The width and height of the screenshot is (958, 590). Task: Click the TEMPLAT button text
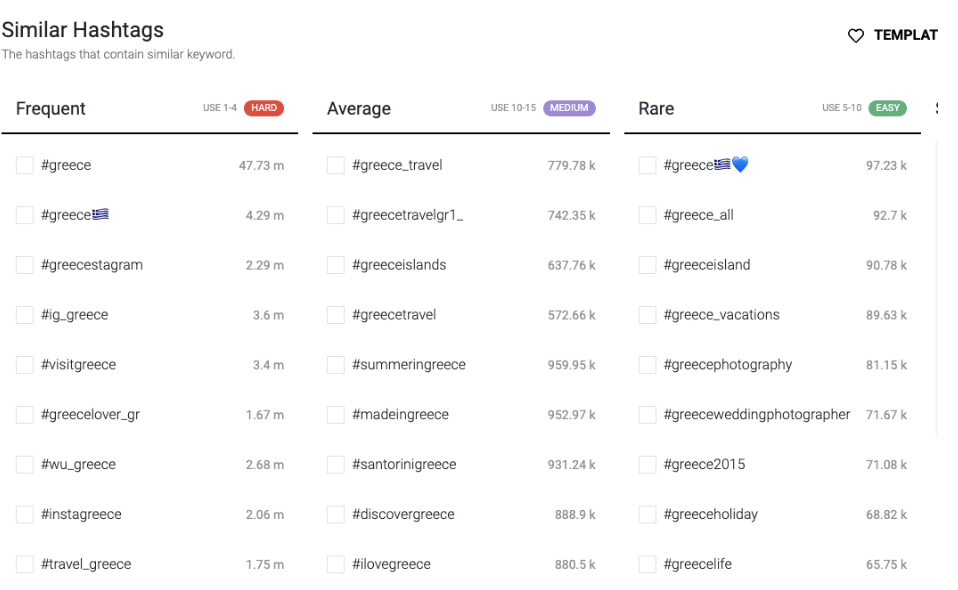click(905, 35)
